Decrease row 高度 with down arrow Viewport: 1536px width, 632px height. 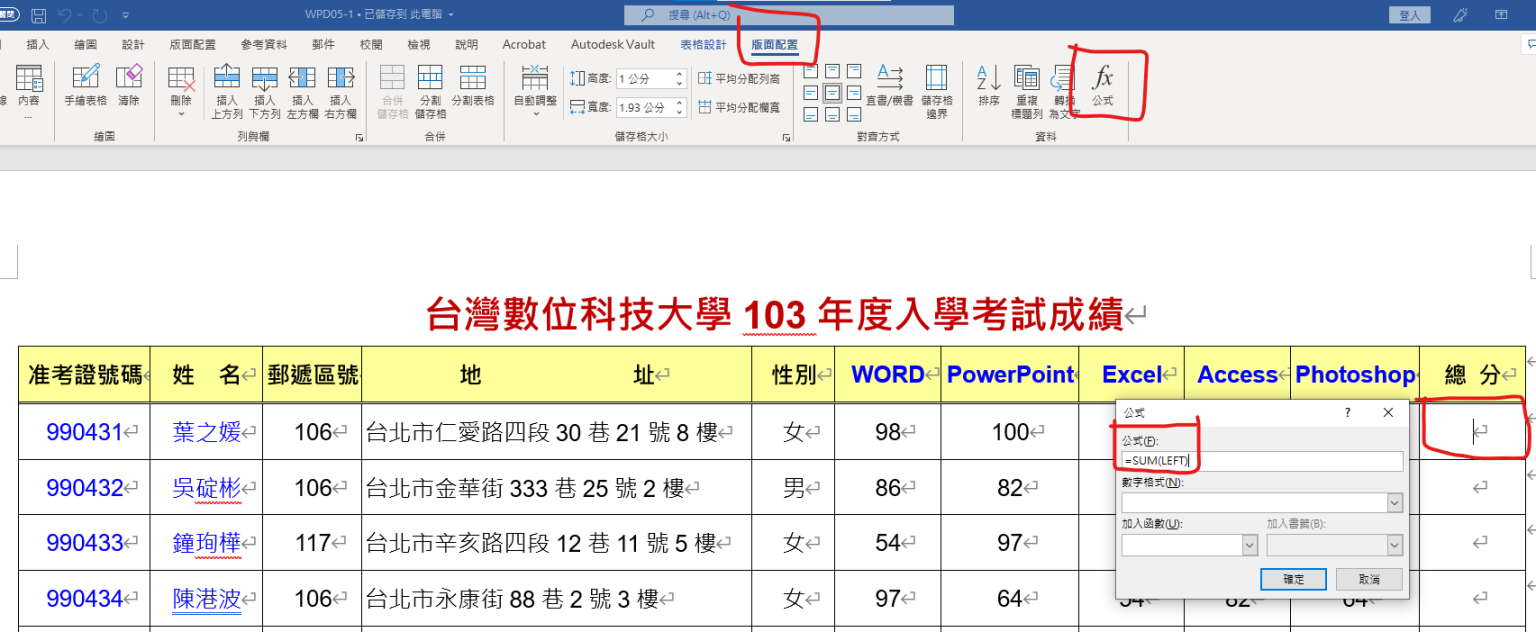680,83
